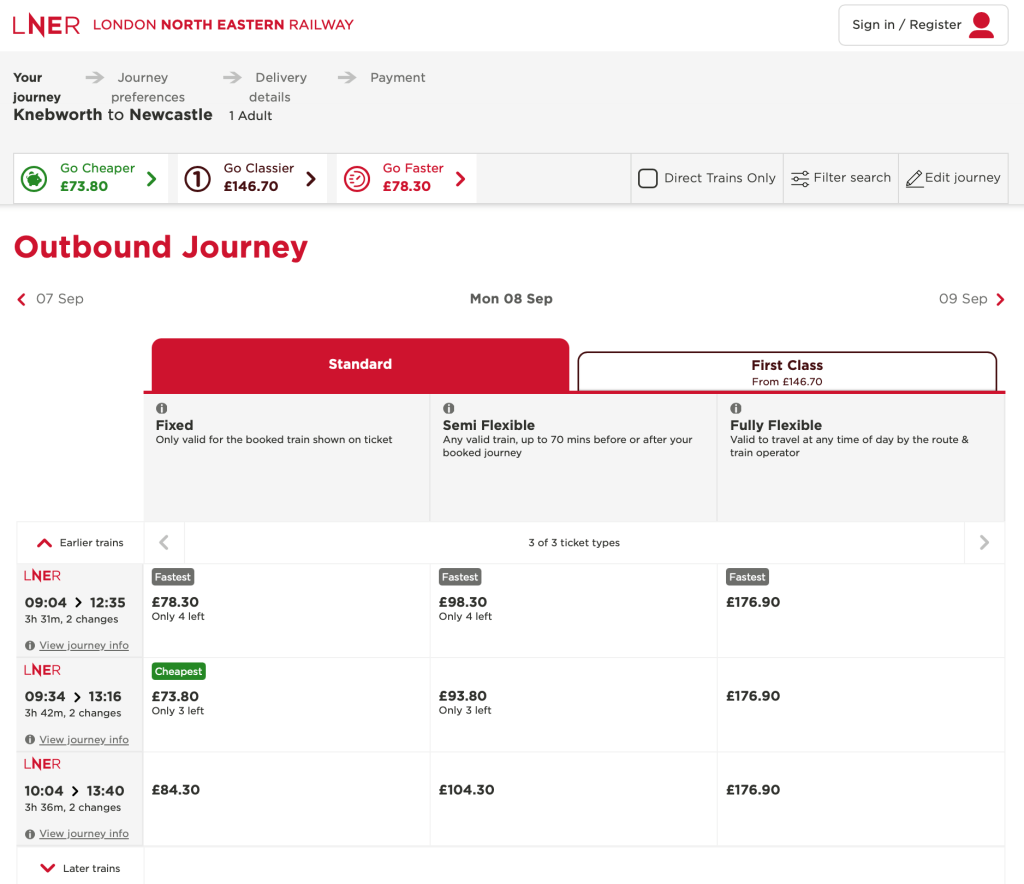The width and height of the screenshot is (1024, 884).
Task: Go to next day 09 Sep
Action: (x=972, y=299)
